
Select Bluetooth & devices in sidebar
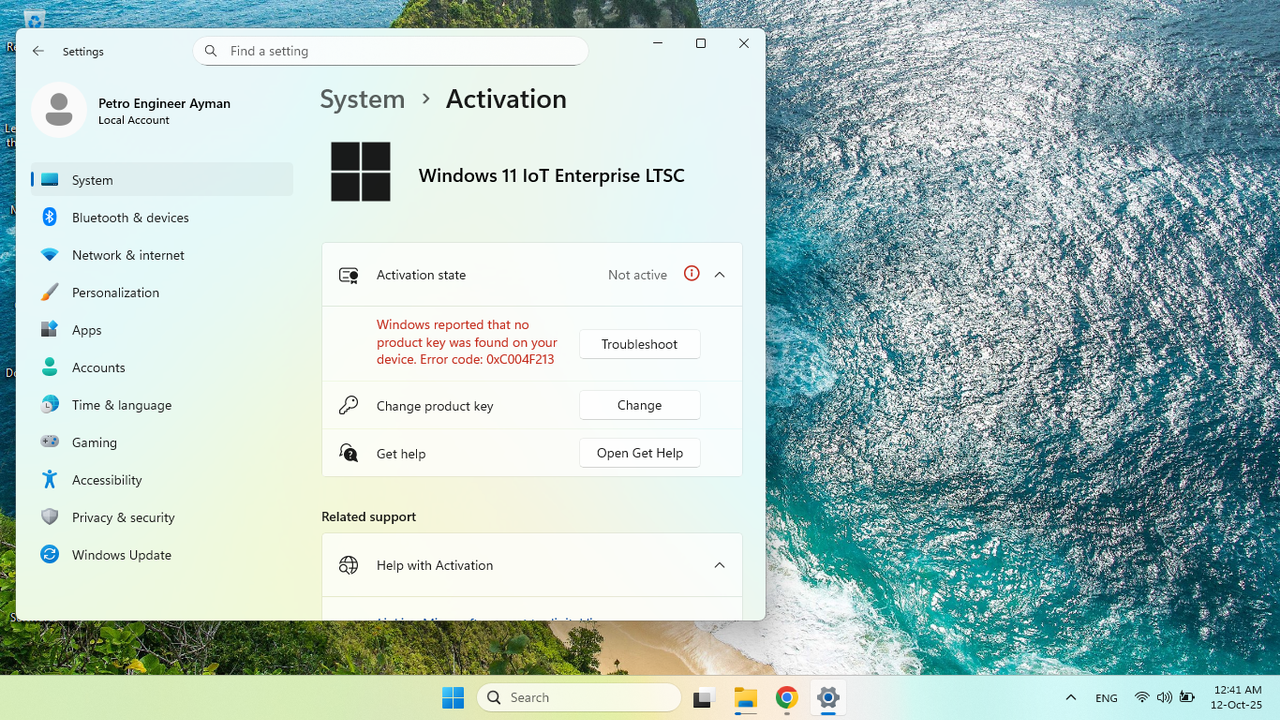162,217
